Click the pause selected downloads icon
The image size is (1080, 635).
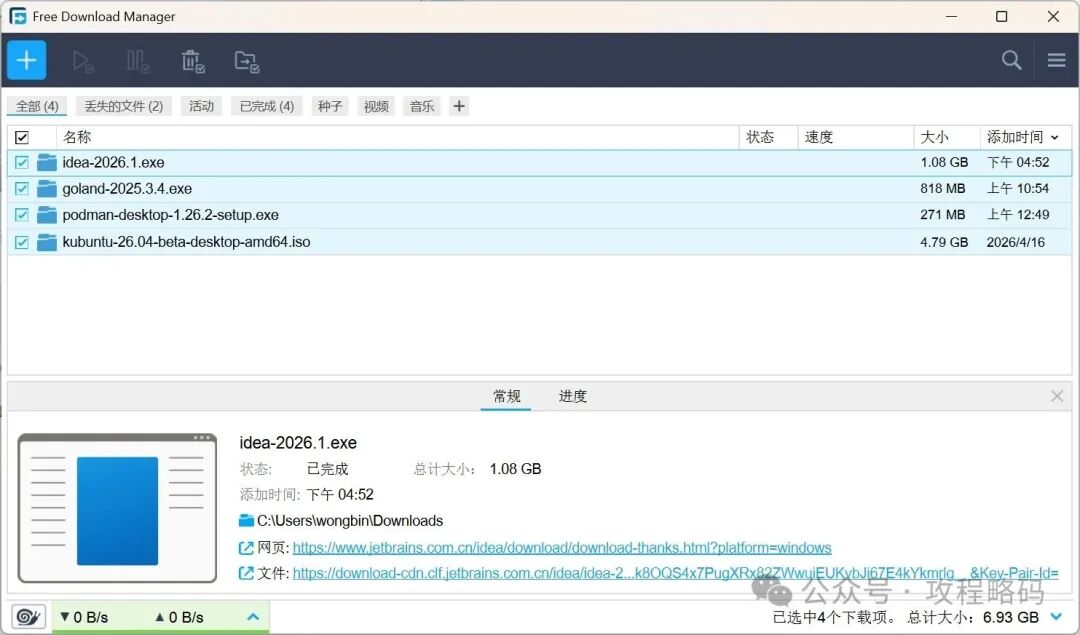[x=138, y=61]
